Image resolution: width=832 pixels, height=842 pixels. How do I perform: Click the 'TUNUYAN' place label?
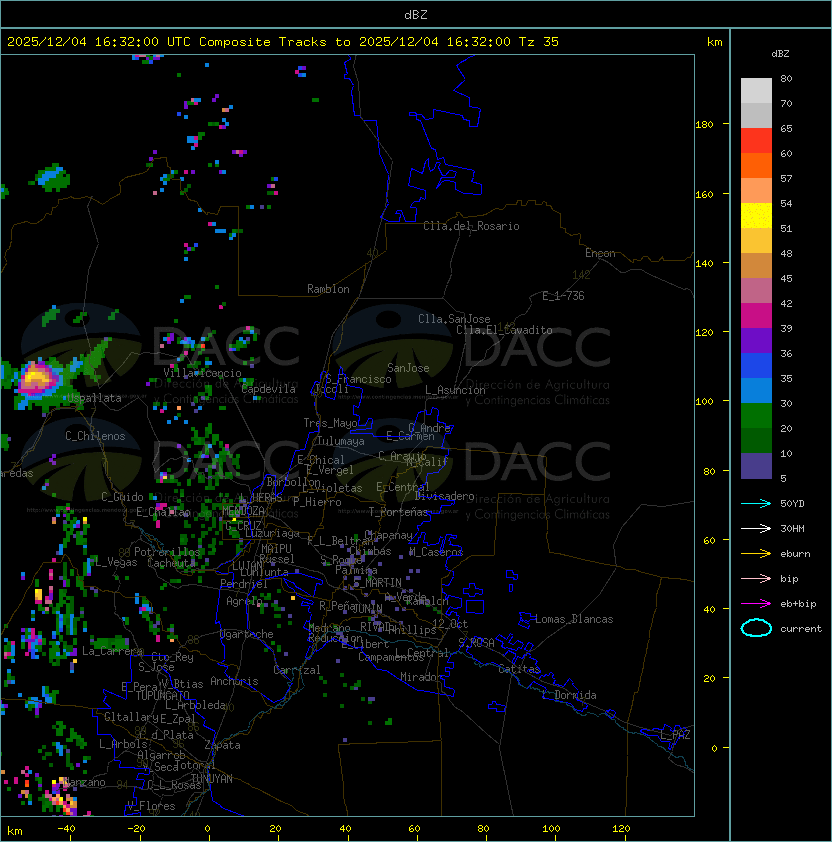pyautogui.click(x=212, y=779)
